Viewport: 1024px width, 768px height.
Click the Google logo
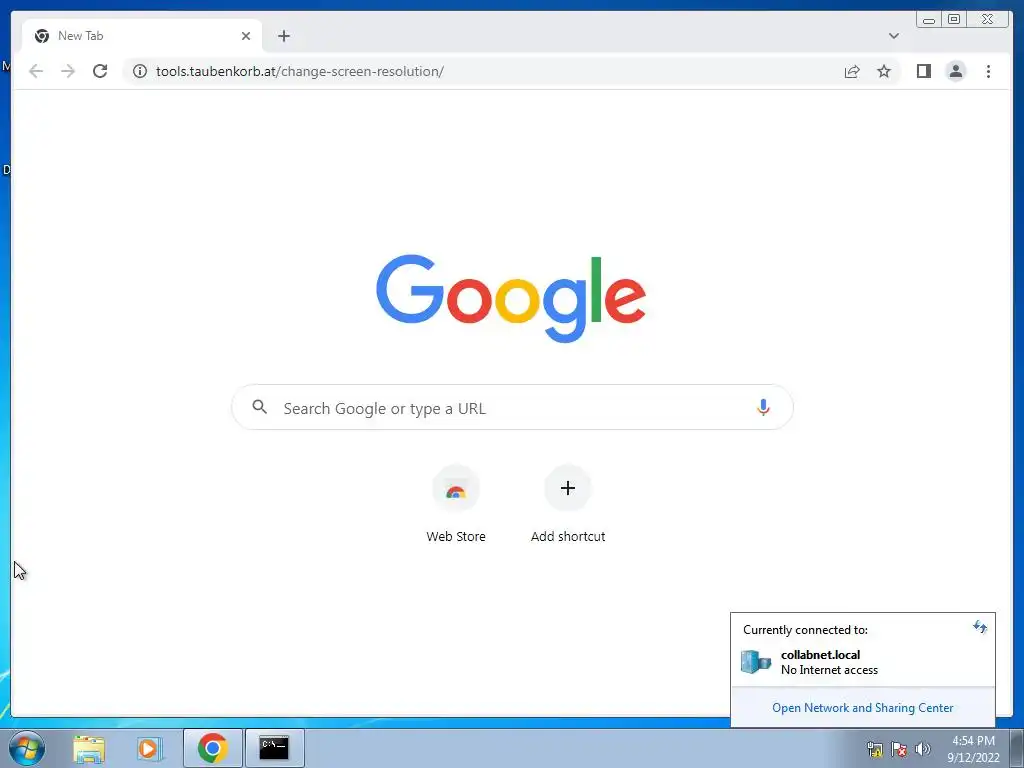pos(511,298)
